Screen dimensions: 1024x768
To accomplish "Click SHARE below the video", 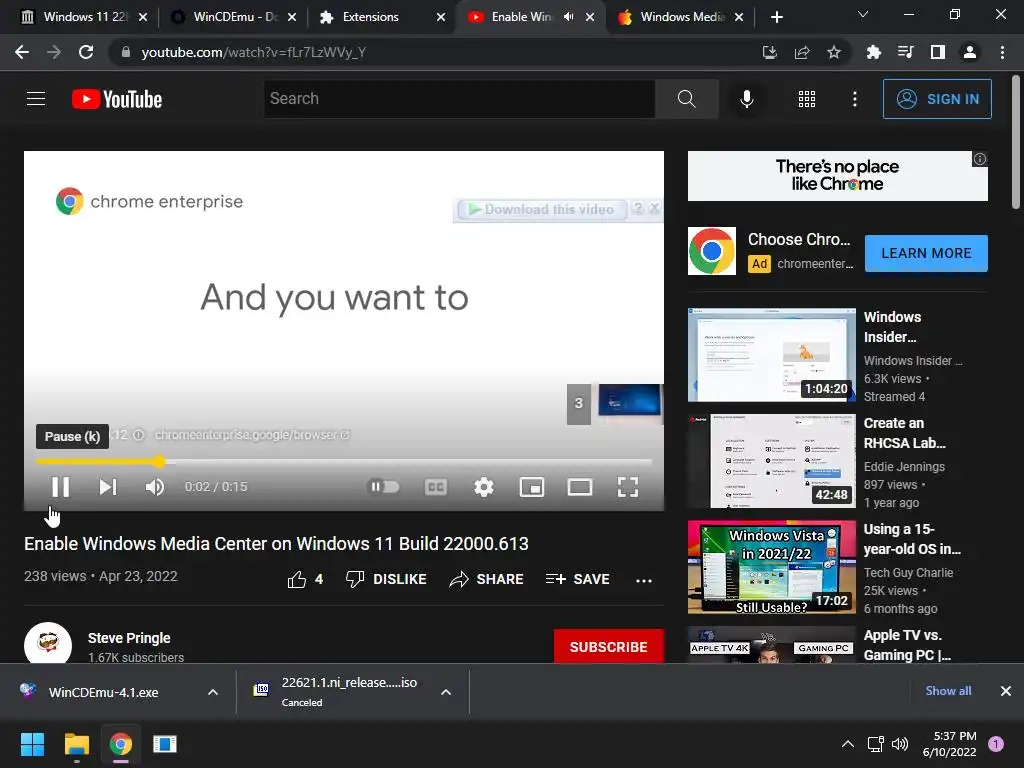I will [x=487, y=579].
